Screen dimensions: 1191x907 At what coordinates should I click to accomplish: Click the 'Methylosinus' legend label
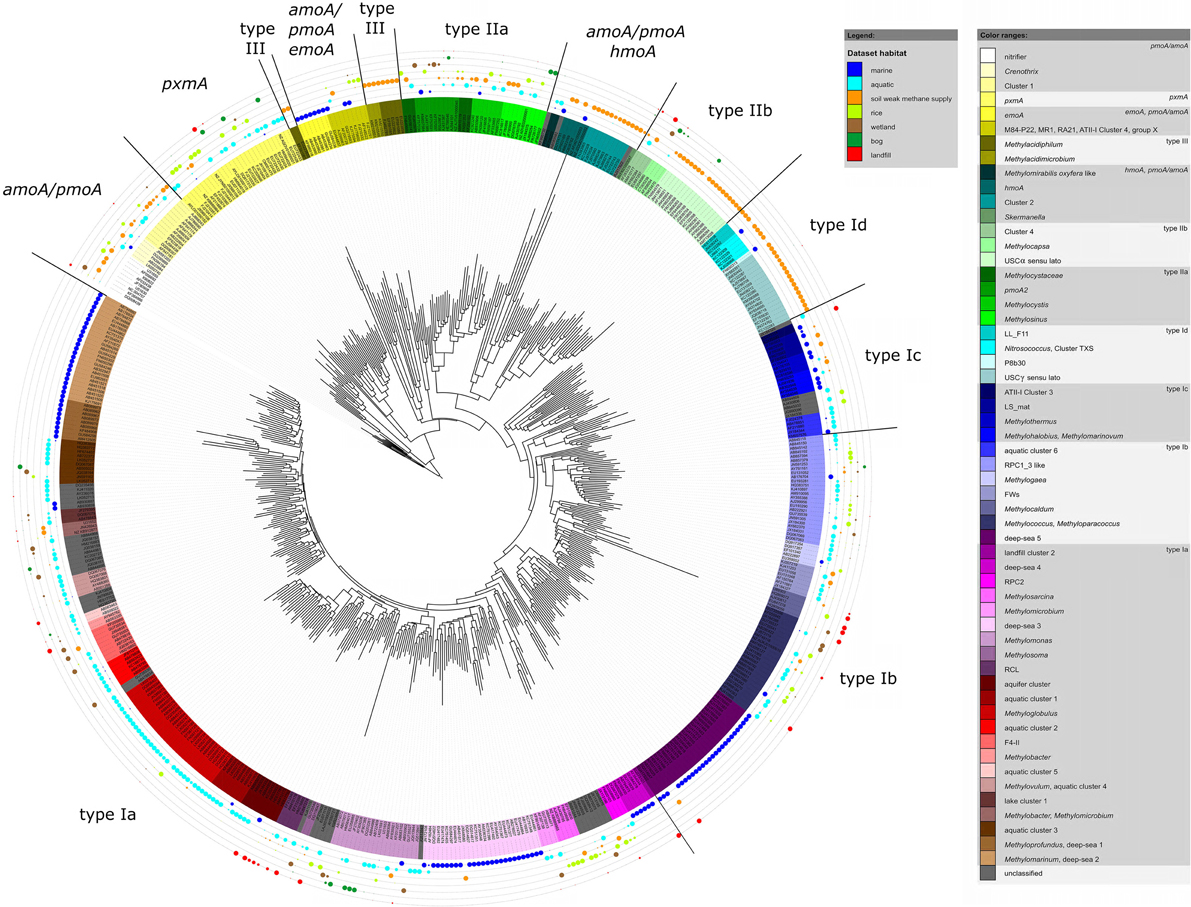[1025, 319]
